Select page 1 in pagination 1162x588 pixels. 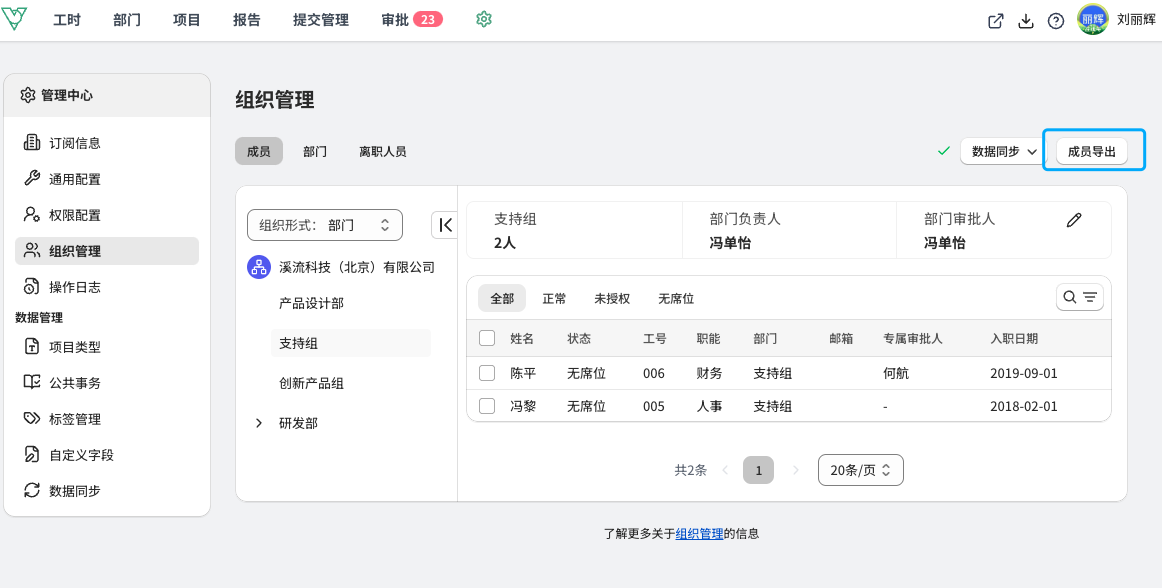(x=758, y=470)
